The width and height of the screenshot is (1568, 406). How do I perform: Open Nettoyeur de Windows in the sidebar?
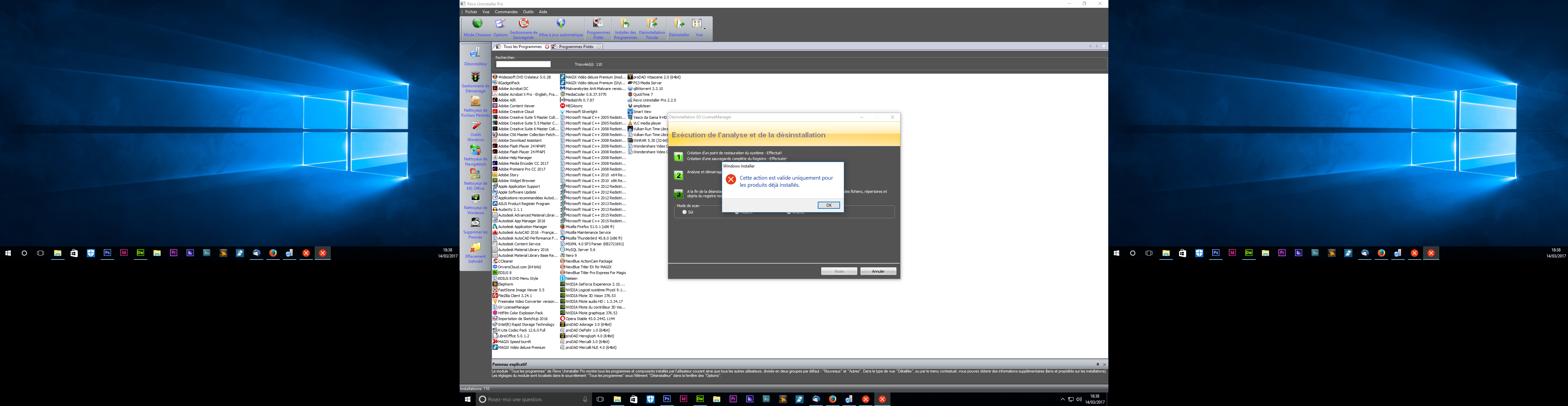pyautogui.click(x=475, y=204)
